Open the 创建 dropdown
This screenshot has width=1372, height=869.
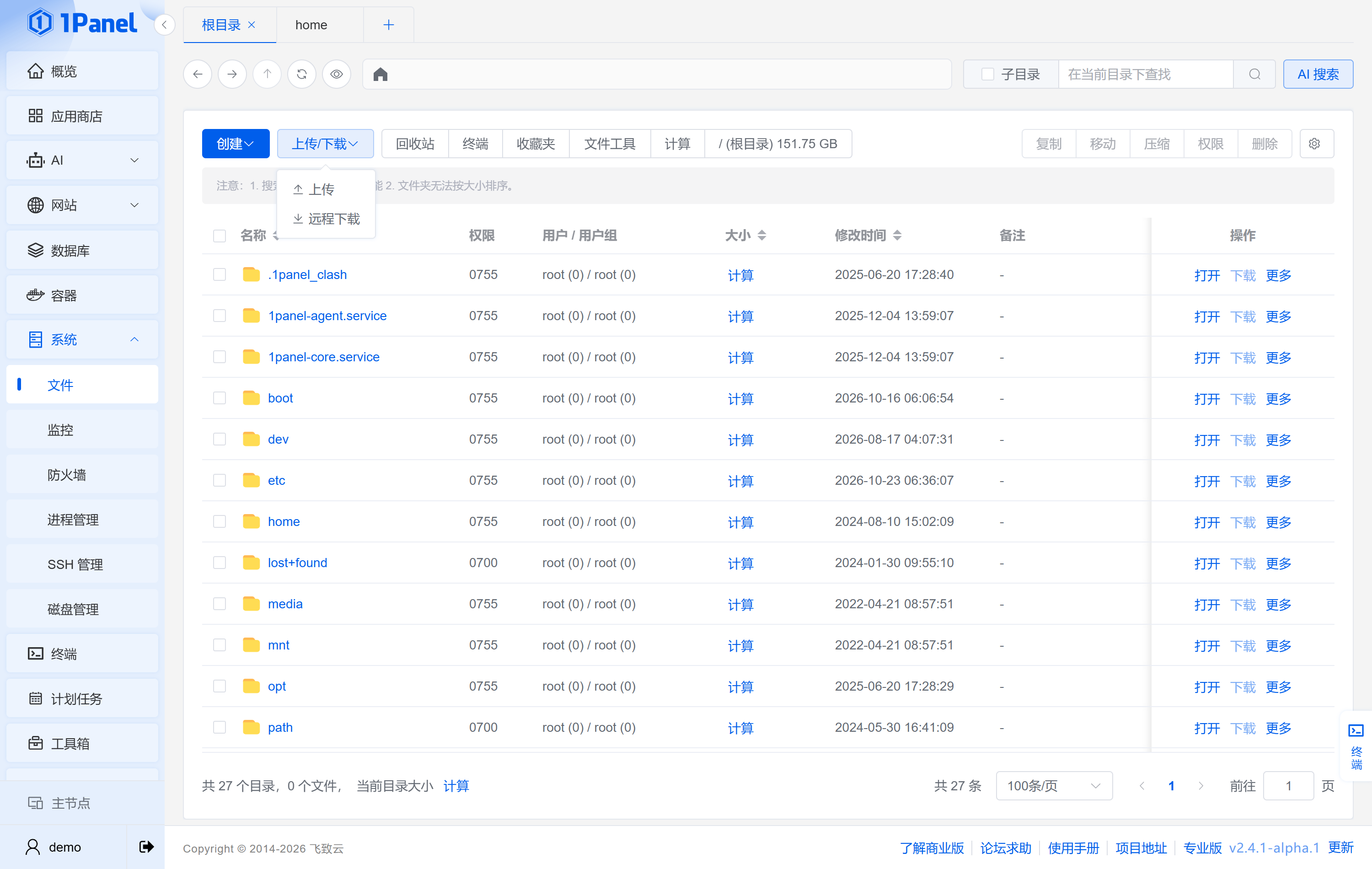(236, 144)
